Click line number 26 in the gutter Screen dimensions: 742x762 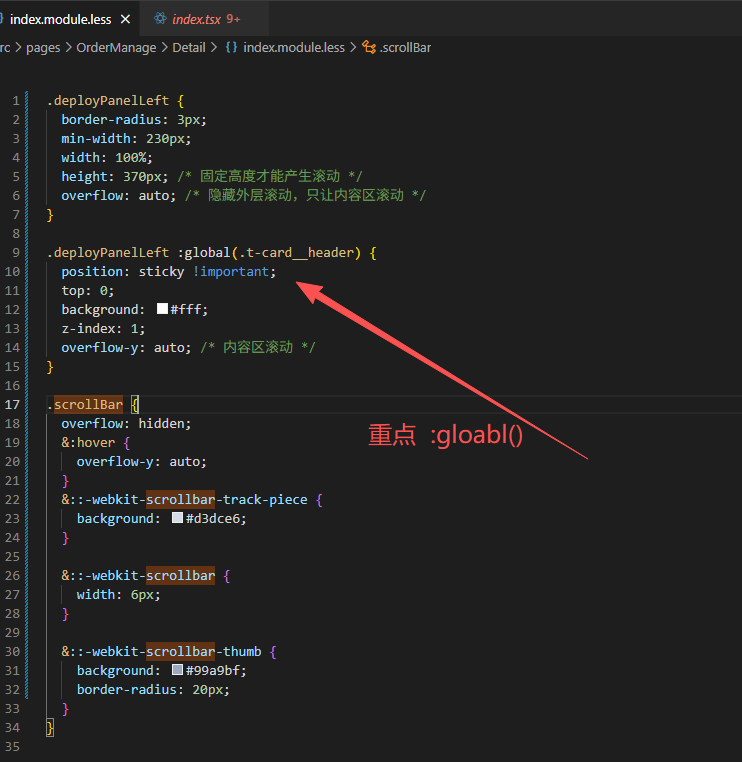13,575
